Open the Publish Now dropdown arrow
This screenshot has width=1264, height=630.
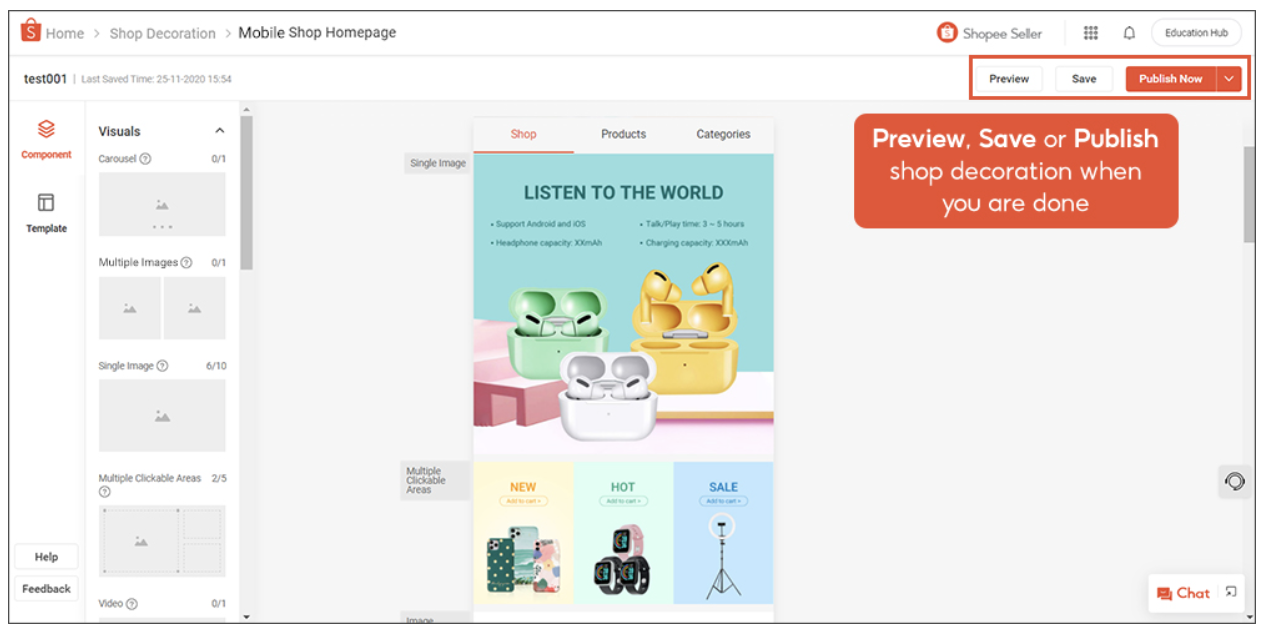(1229, 79)
